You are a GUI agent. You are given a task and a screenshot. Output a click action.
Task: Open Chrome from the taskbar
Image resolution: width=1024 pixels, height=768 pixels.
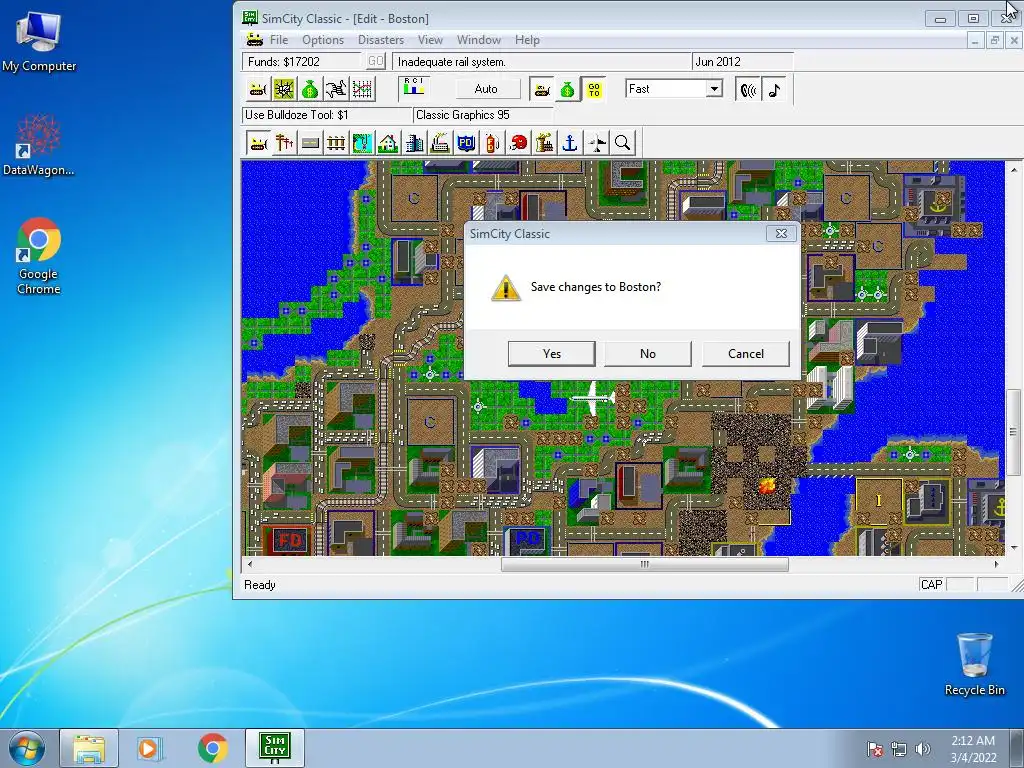tap(212, 748)
